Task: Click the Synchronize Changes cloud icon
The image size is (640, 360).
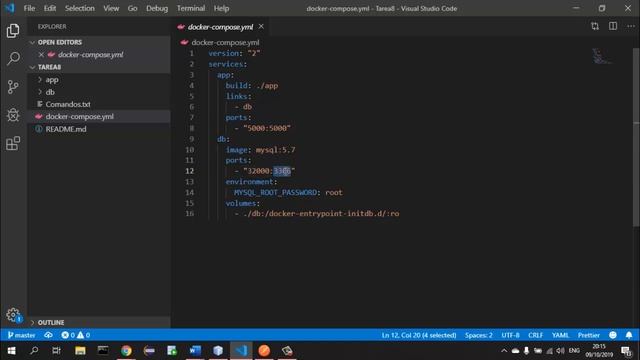Action: (49, 335)
